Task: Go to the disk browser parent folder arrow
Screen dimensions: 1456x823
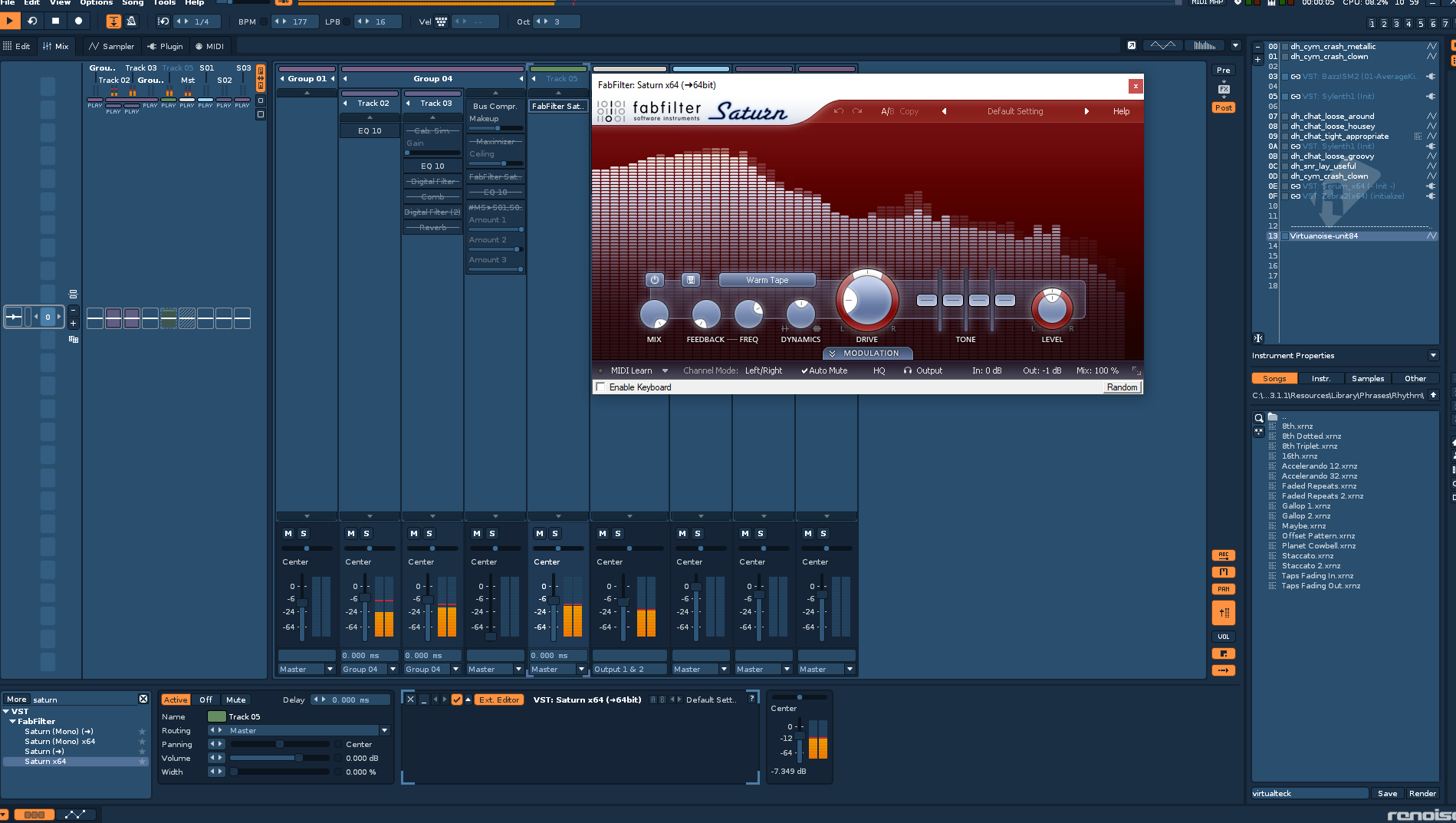Action: coord(1433,395)
